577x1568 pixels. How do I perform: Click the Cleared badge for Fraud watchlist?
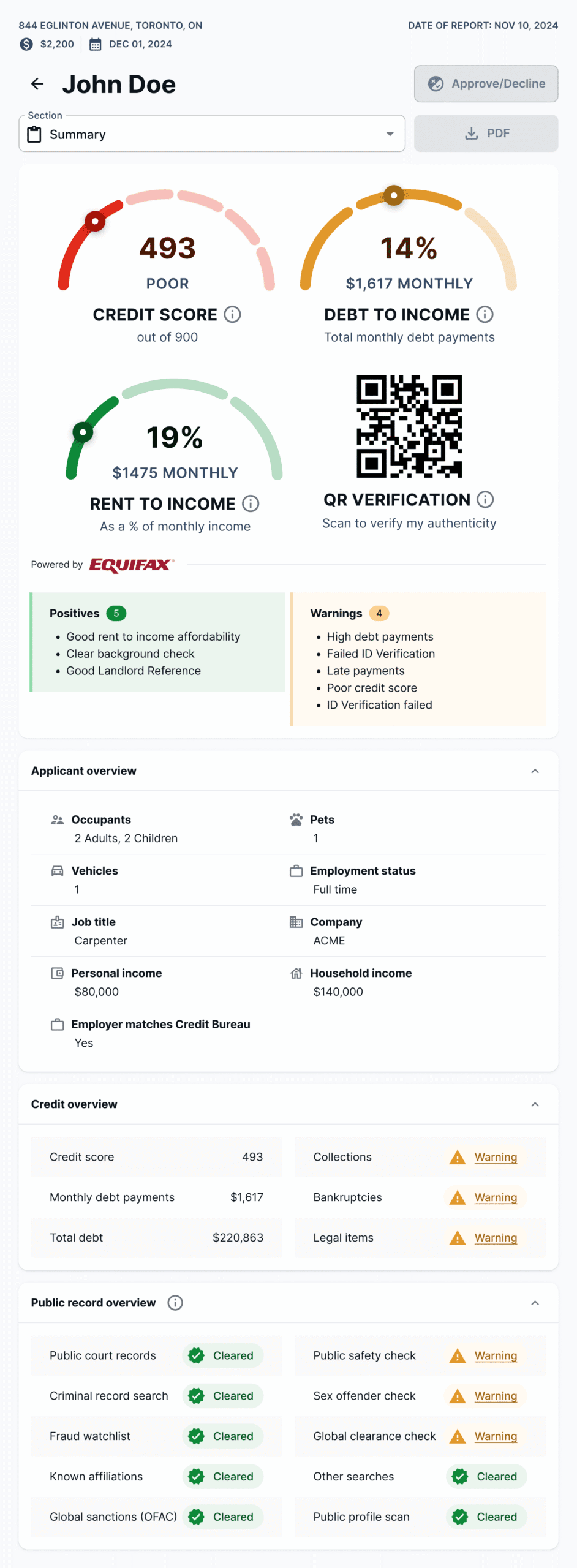(222, 1436)
